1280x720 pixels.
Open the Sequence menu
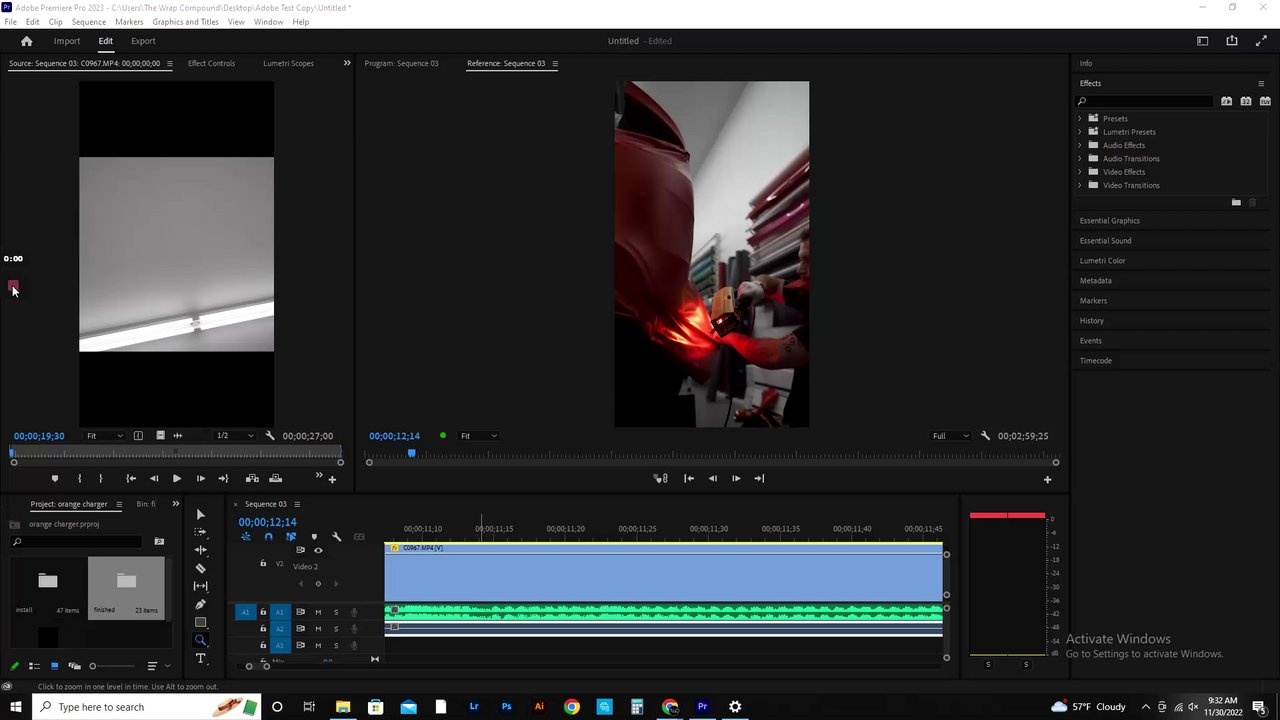(x=88, y=21)
